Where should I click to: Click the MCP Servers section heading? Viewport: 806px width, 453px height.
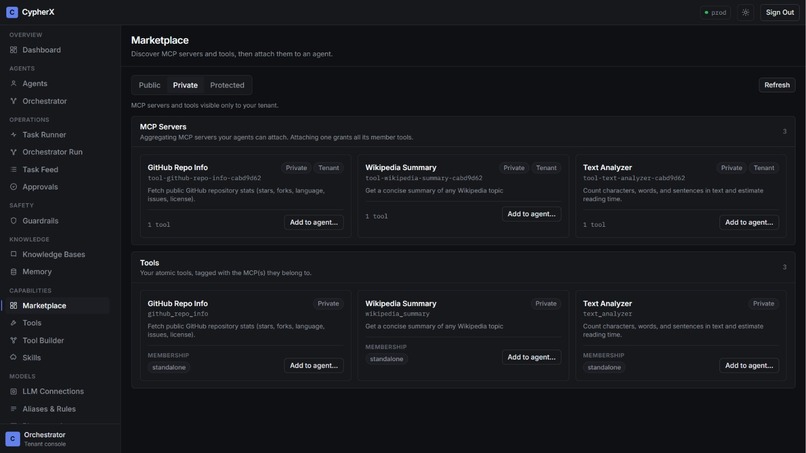point(163,126)
